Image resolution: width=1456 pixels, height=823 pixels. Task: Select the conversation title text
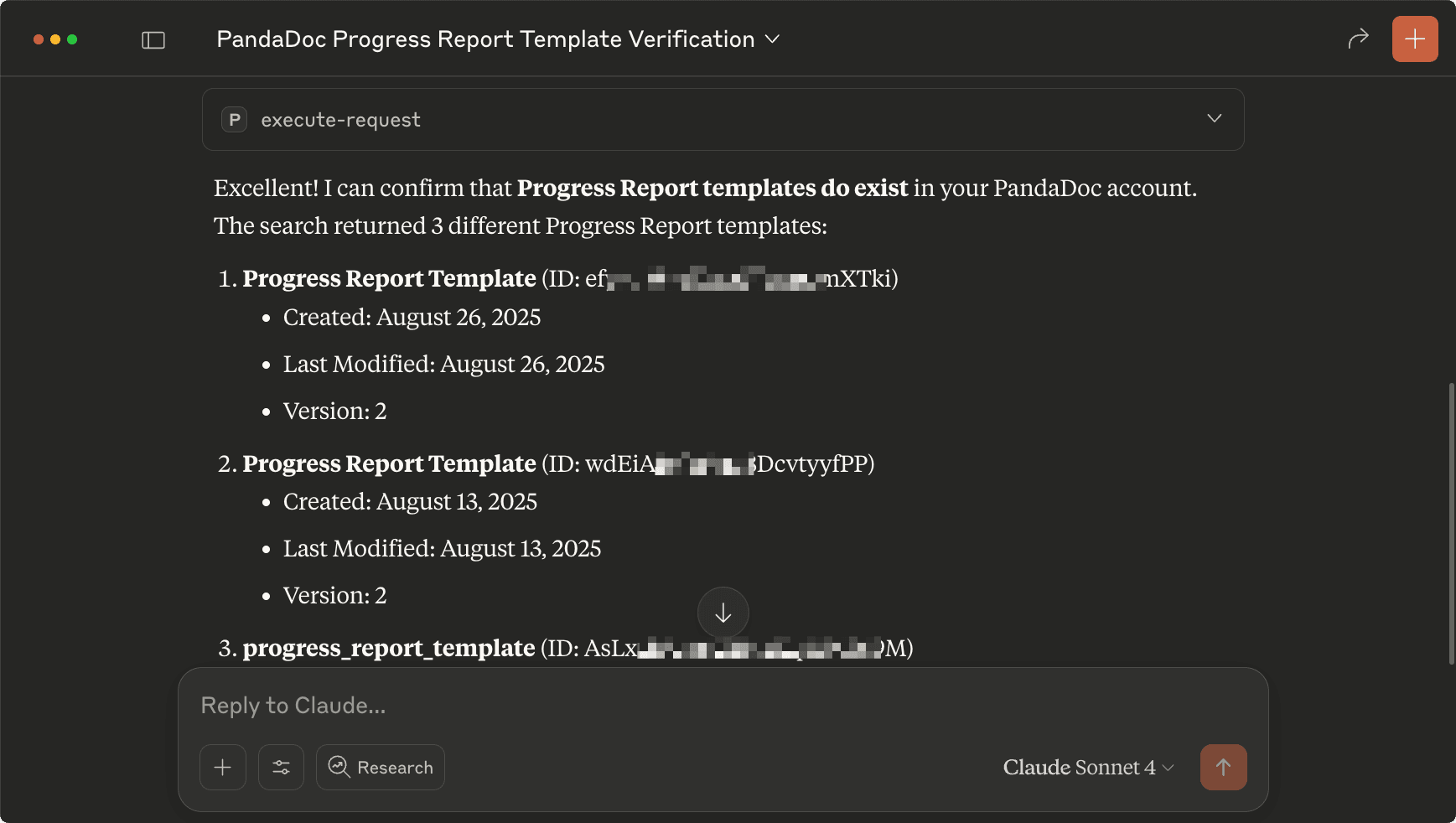point(484,39)
